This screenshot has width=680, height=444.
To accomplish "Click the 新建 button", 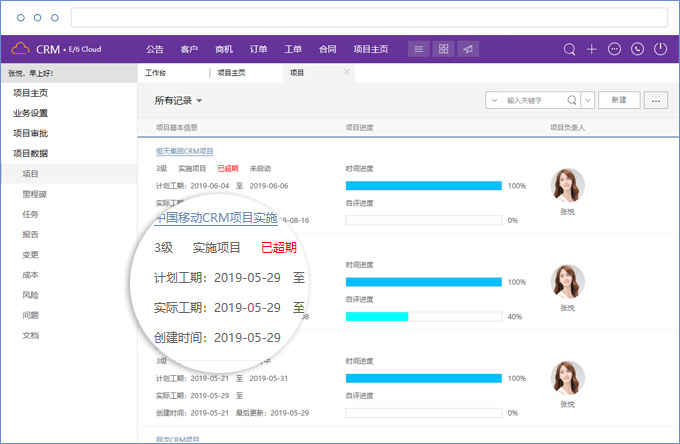I will coord(620,100).
